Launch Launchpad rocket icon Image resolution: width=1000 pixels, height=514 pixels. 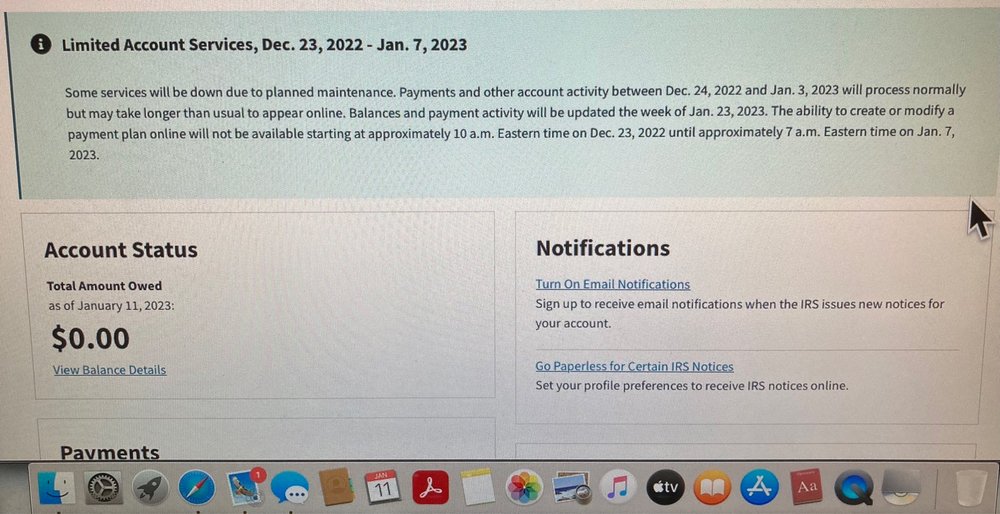tap(150, 488)
